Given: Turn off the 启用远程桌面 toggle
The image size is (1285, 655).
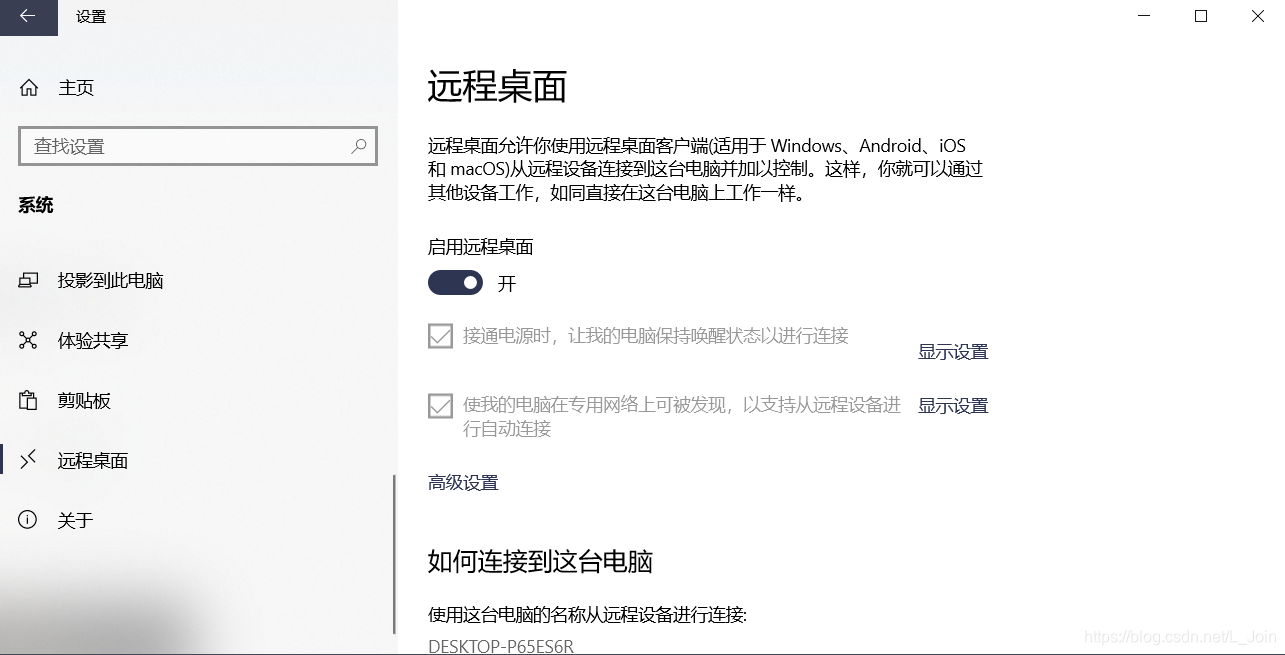Looking at the screenshot, I should coord(455,283).
